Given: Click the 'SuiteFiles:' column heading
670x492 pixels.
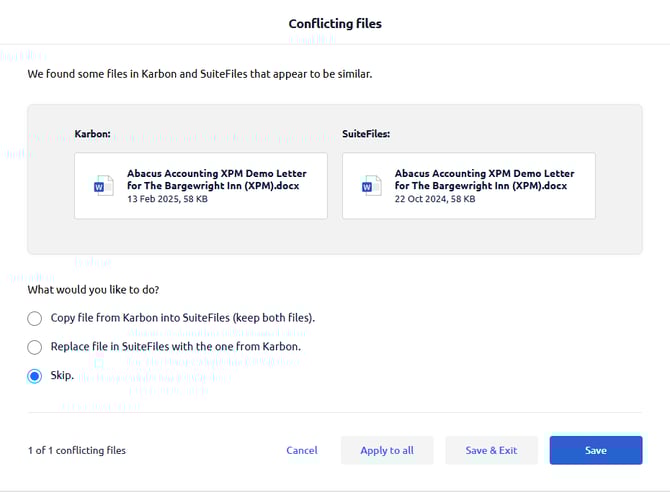Looking at the screenshot, I should (366, 133).
